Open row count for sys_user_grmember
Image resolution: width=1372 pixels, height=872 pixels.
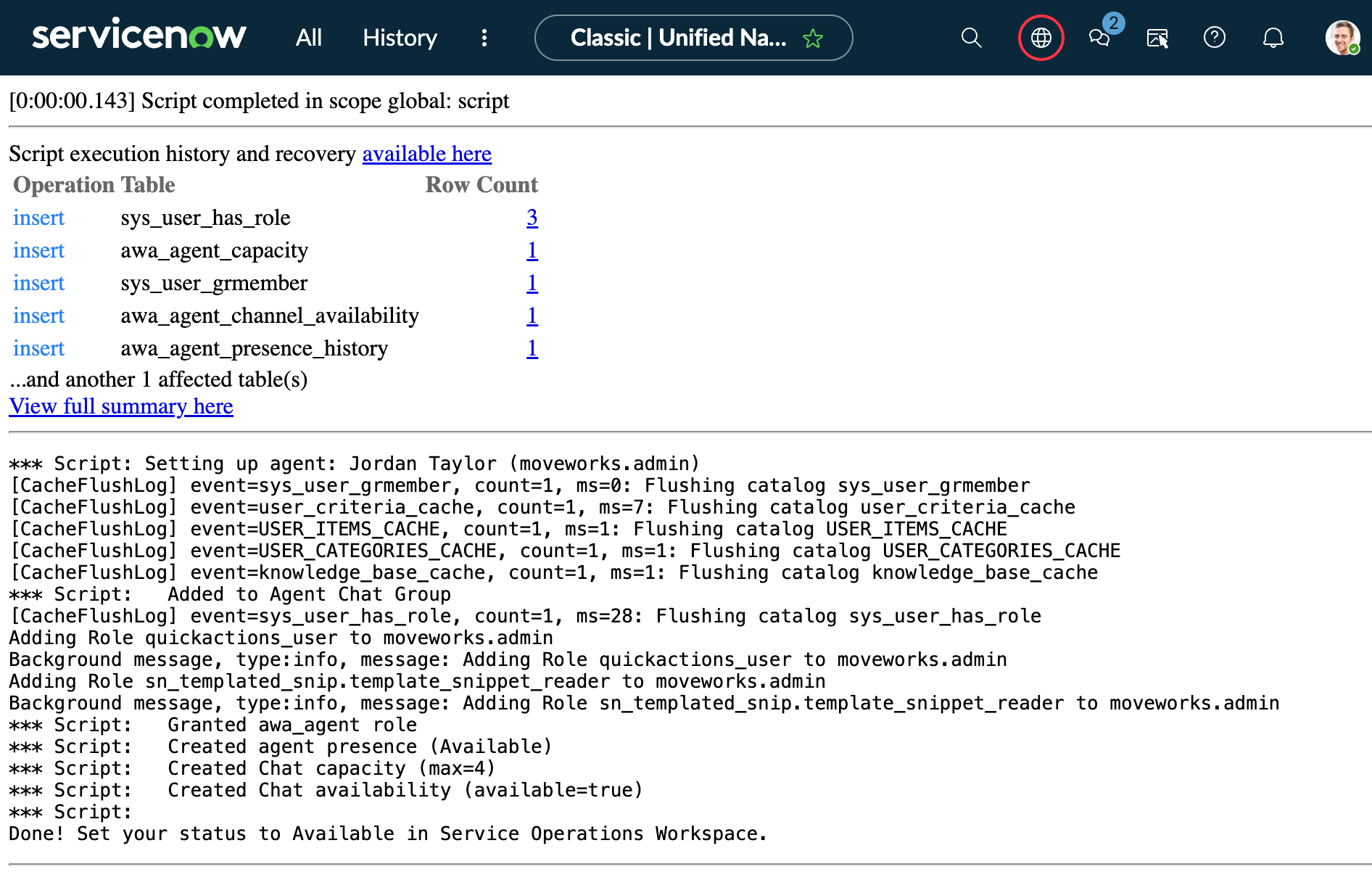(532, 283)
